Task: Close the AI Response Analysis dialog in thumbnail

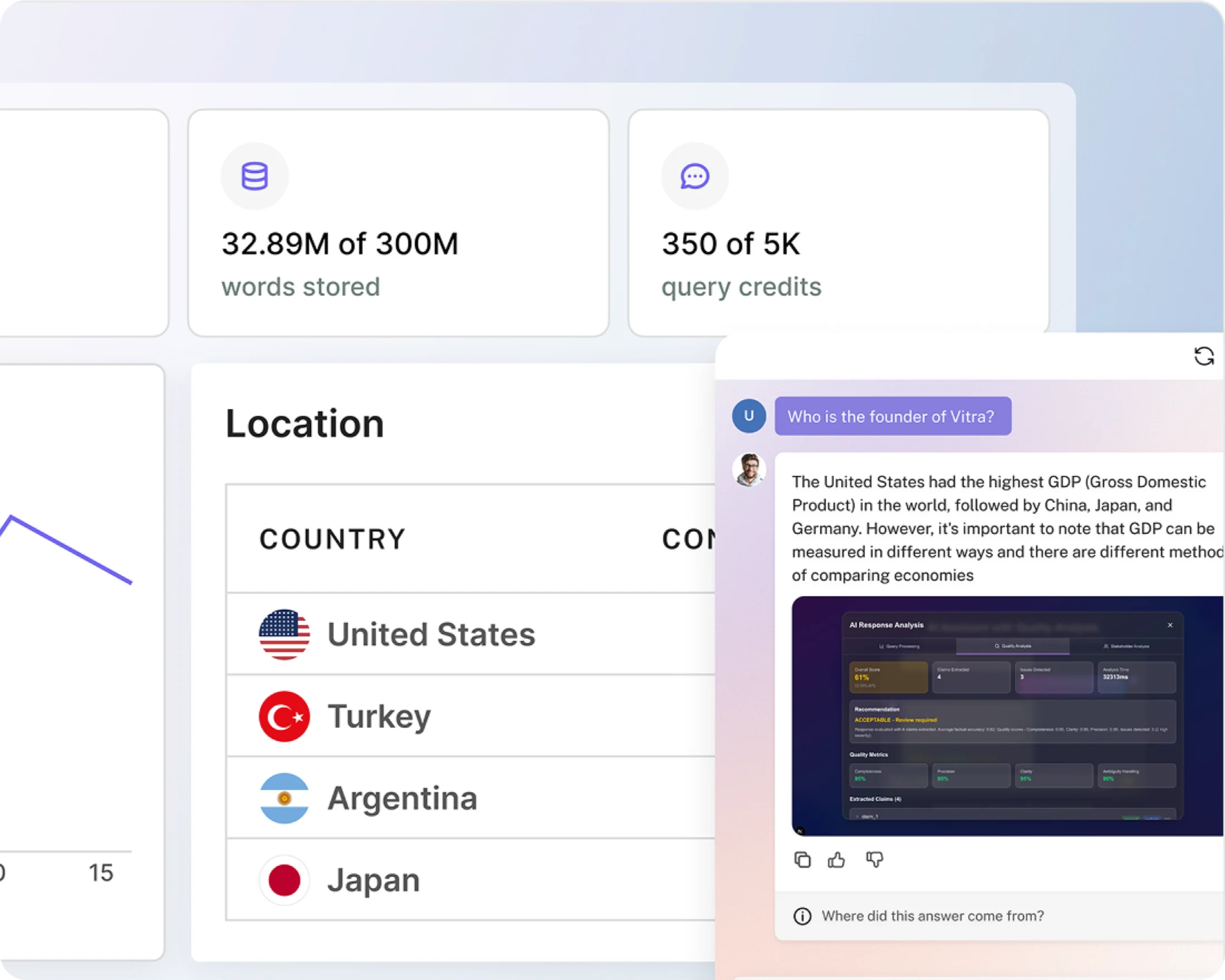Action: (x=1170, y=625)
